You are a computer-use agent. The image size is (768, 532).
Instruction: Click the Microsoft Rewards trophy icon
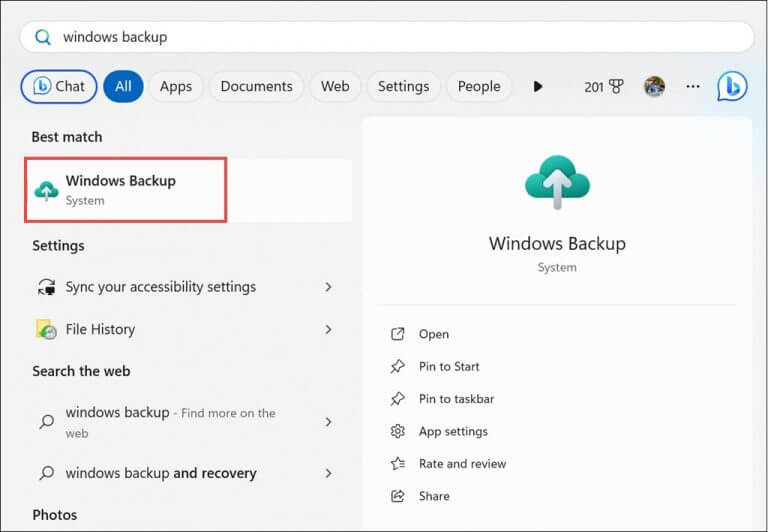pos(616,87)
